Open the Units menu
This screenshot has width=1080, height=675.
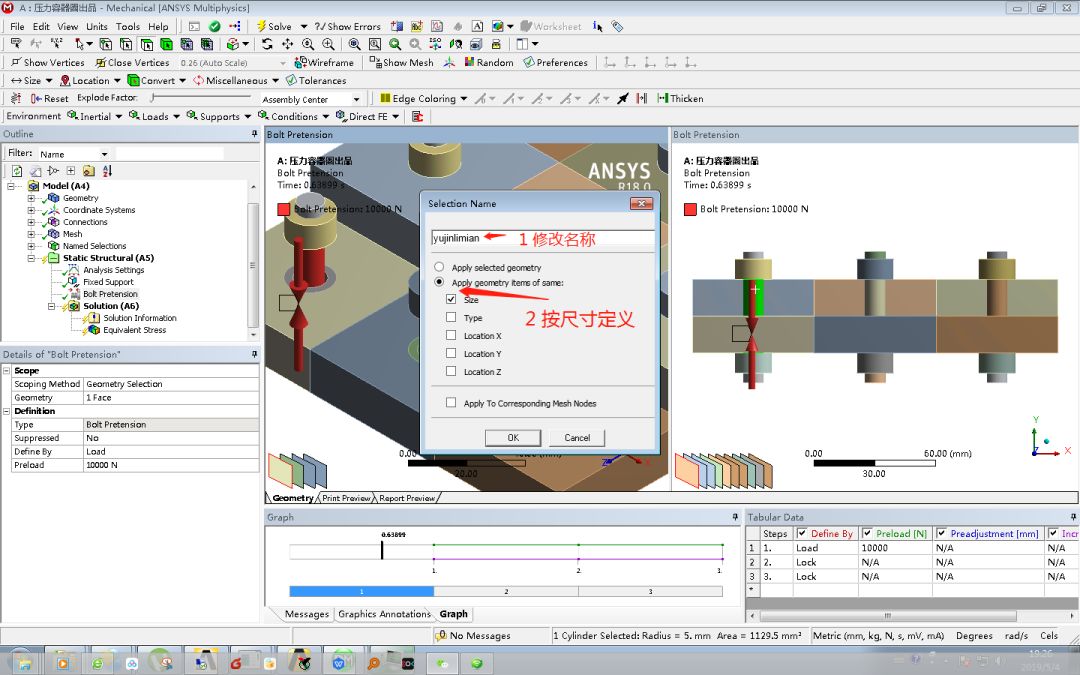pyautogui.click(x=96, y=26)
